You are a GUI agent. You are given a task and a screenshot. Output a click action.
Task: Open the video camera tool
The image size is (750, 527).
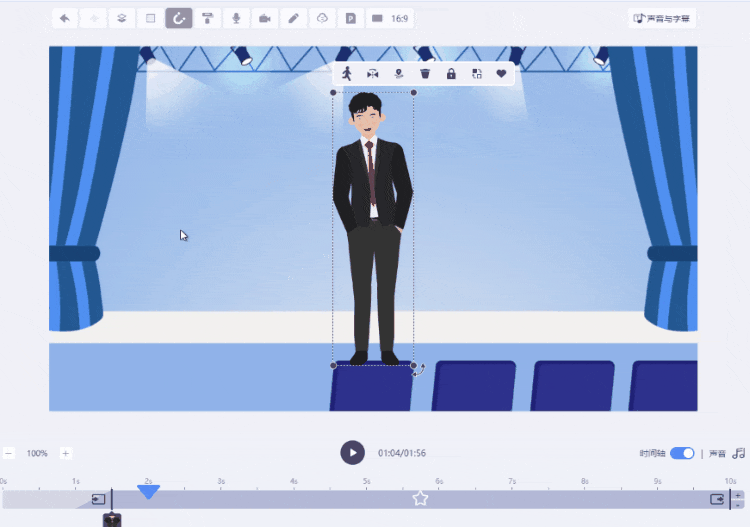[x=265, y=19]
